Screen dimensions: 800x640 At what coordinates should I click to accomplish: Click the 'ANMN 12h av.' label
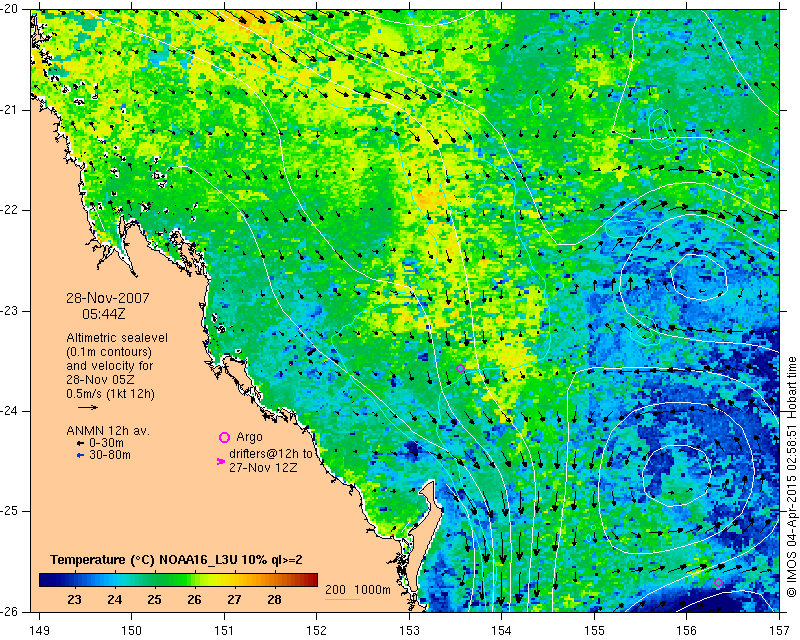pyautogui.click(x=108, y=431)
